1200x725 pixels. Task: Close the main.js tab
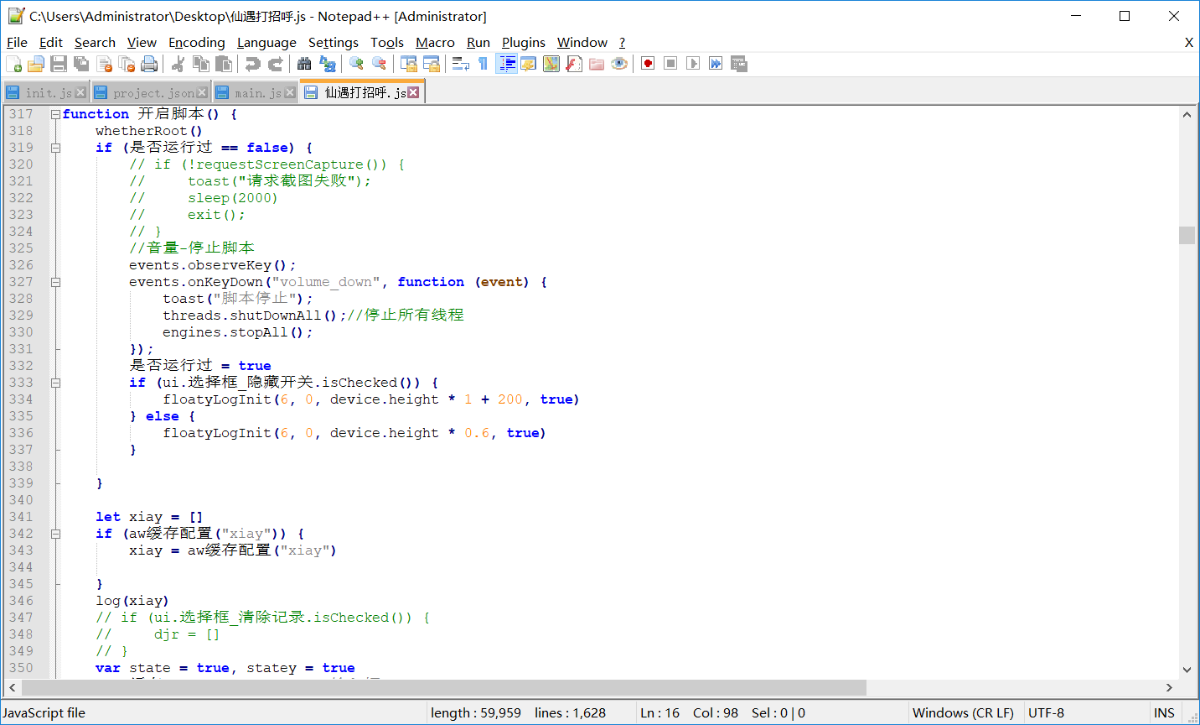[290, 93]
